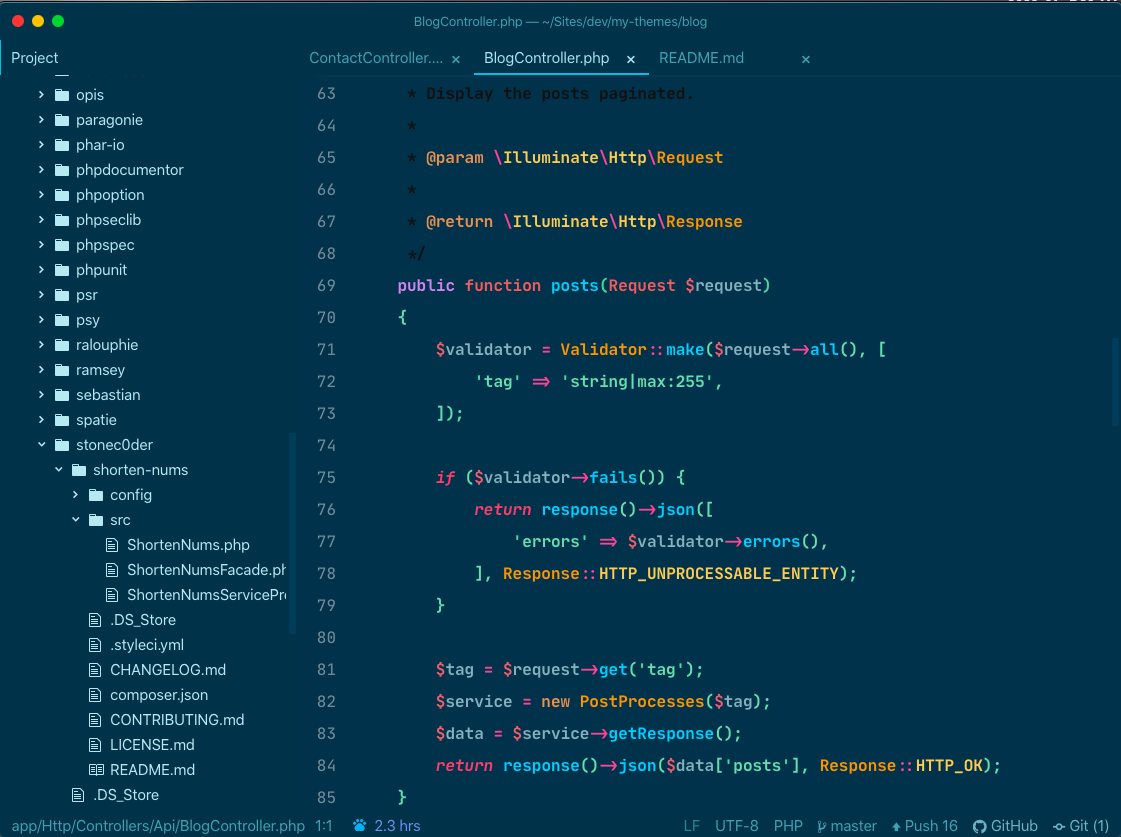Select the Project panel tab
Image resolution: width=1121 pixels, height=837 pixels.
pyautogui.click(x=34, y=58)
